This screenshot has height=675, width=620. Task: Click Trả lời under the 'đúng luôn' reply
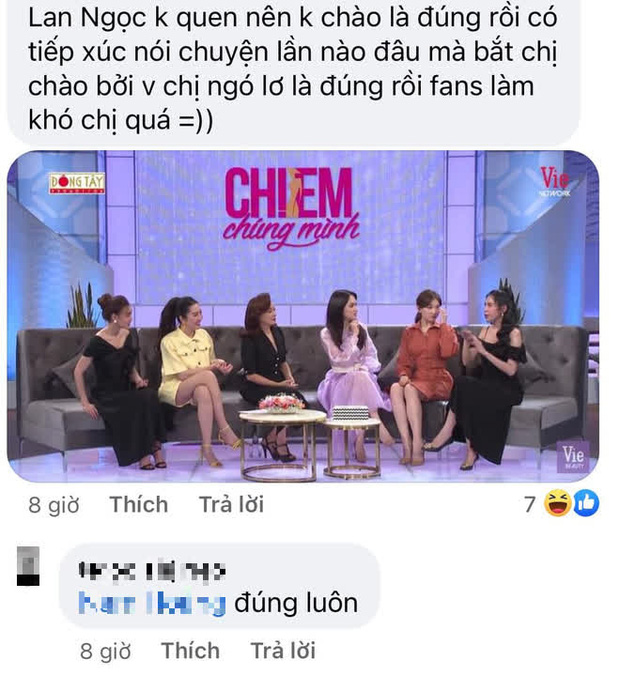pos(283,650)
